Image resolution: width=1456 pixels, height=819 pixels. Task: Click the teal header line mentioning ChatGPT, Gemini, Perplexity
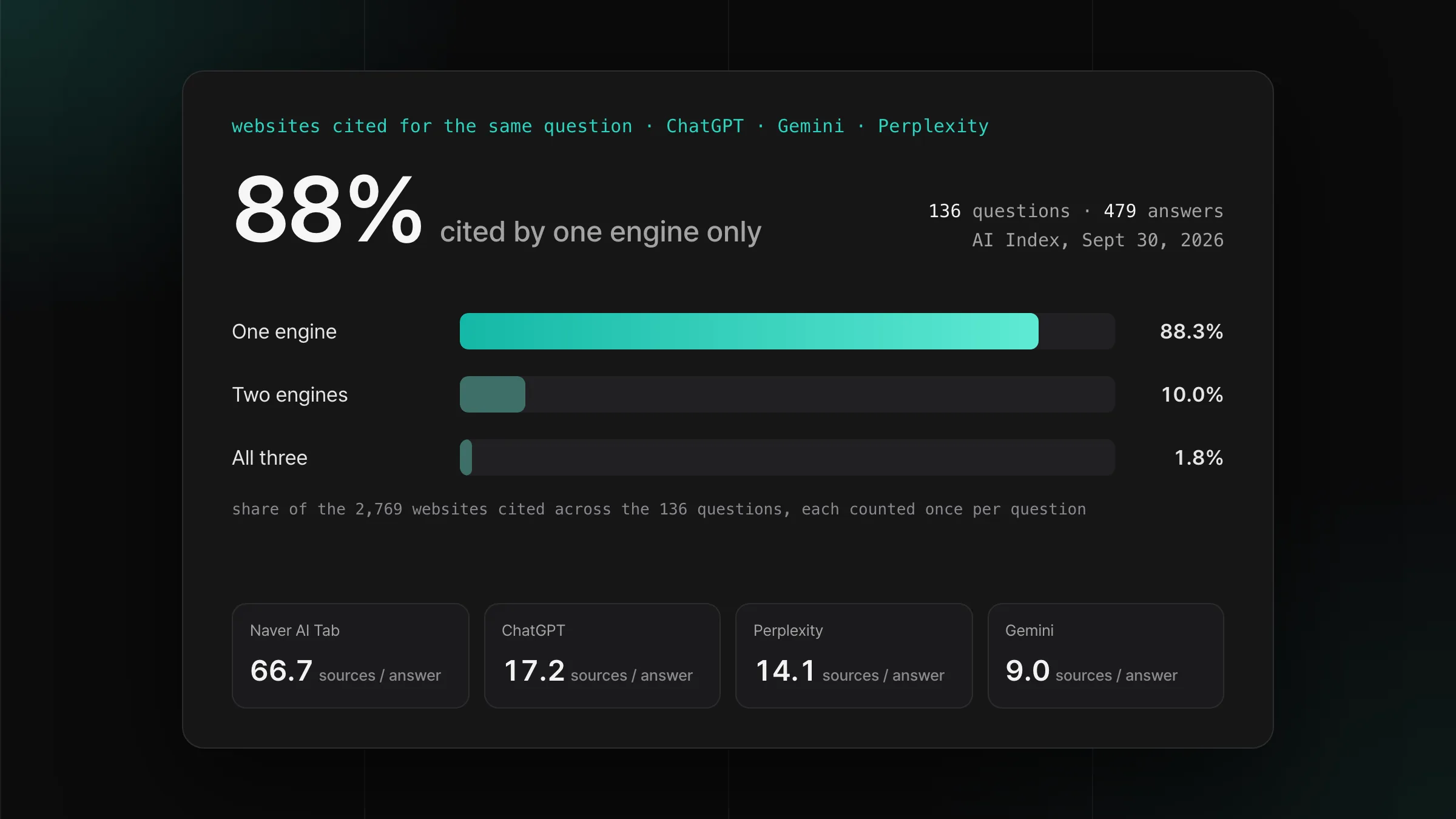(x=610, y=126)
